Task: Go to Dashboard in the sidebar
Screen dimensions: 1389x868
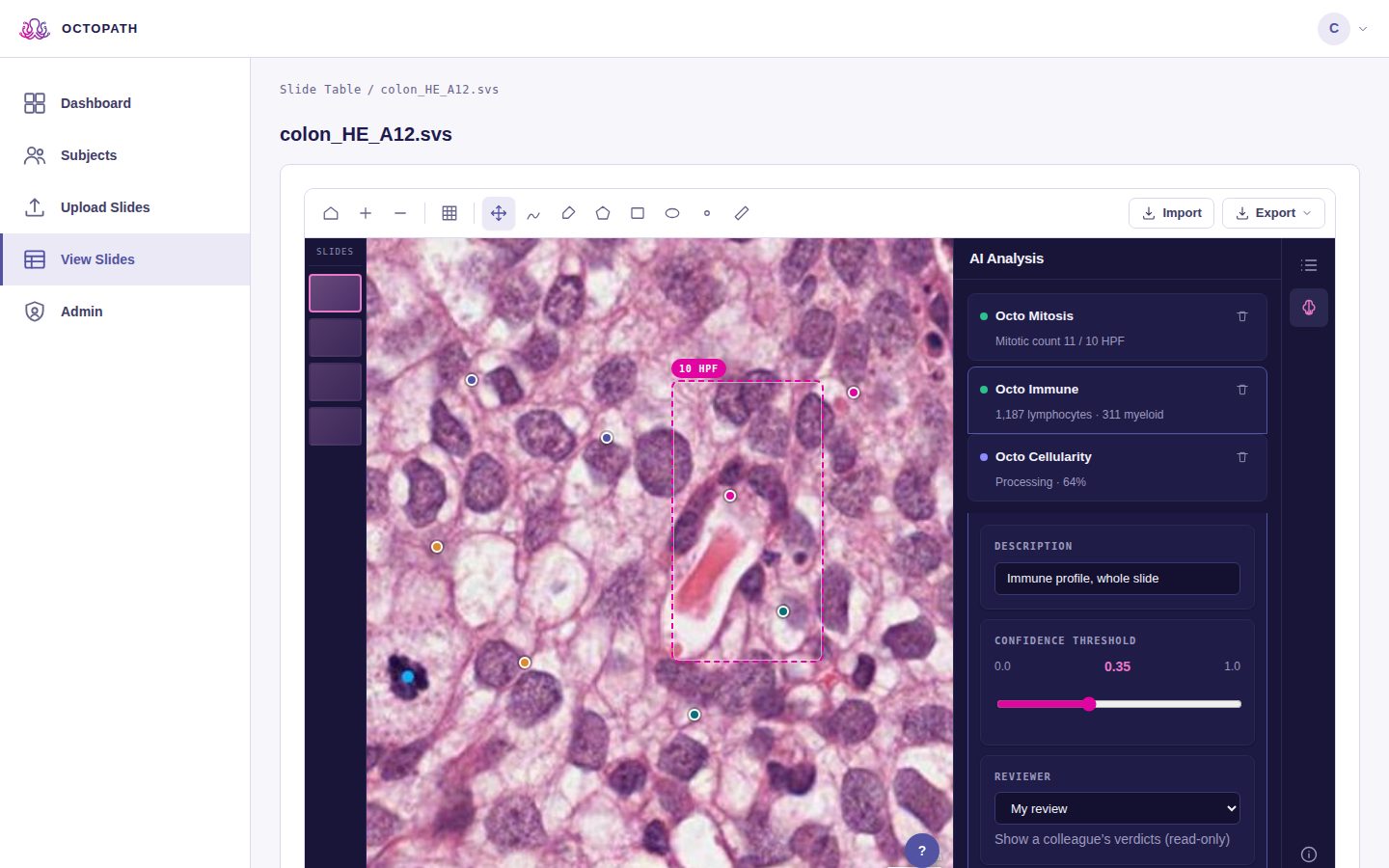Action: pos(125,103)
